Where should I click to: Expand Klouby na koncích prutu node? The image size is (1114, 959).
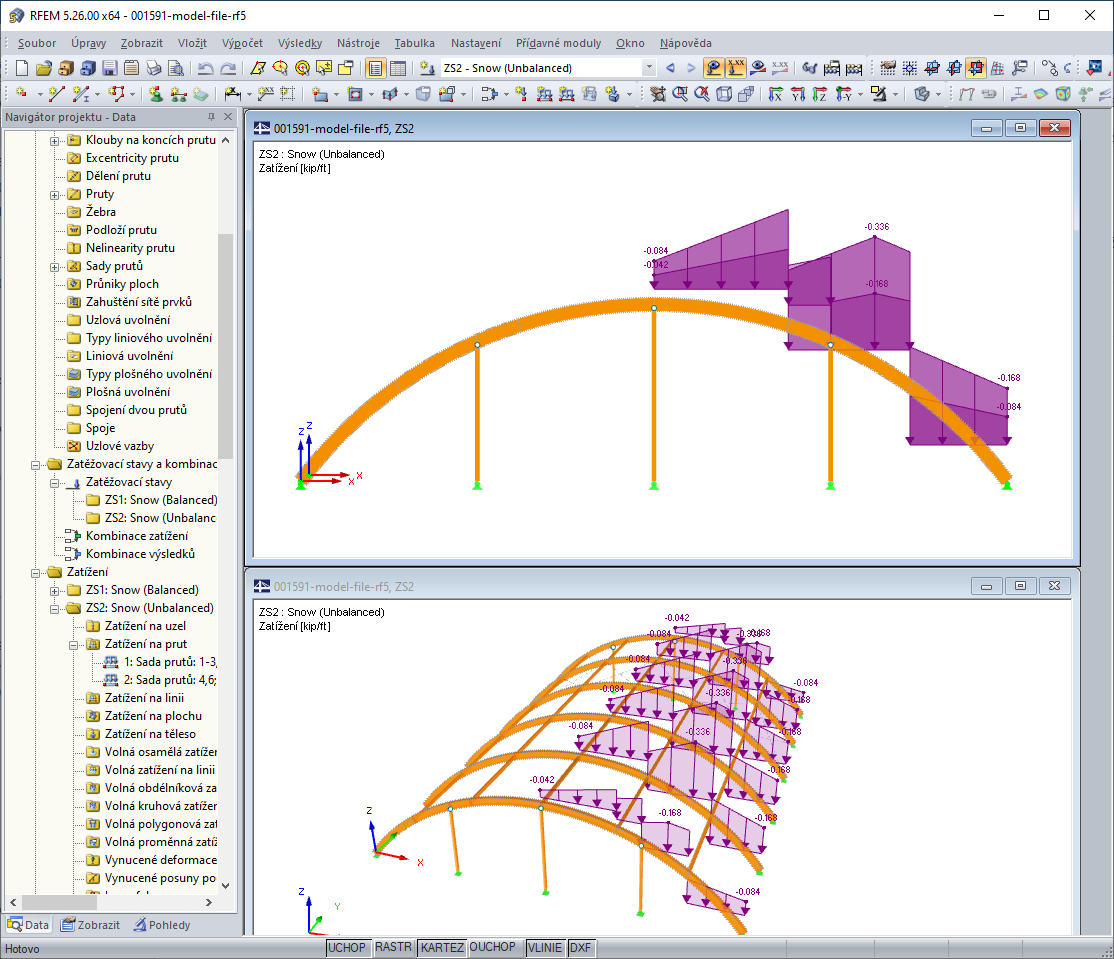click(54, 141)
